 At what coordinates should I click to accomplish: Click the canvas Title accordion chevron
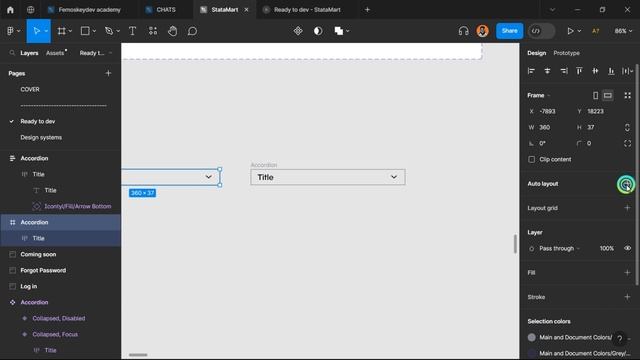coord(393,177)
